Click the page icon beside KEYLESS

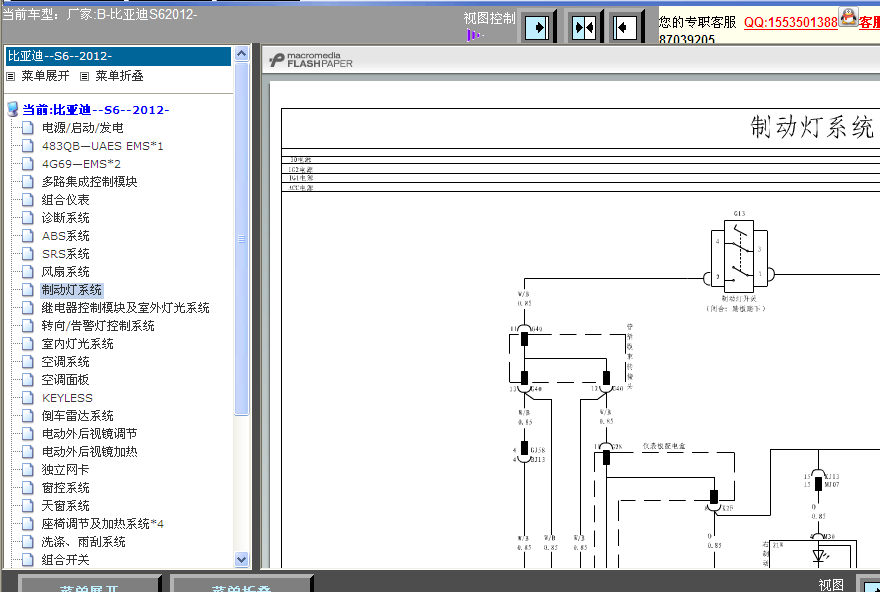click(28, 398)
